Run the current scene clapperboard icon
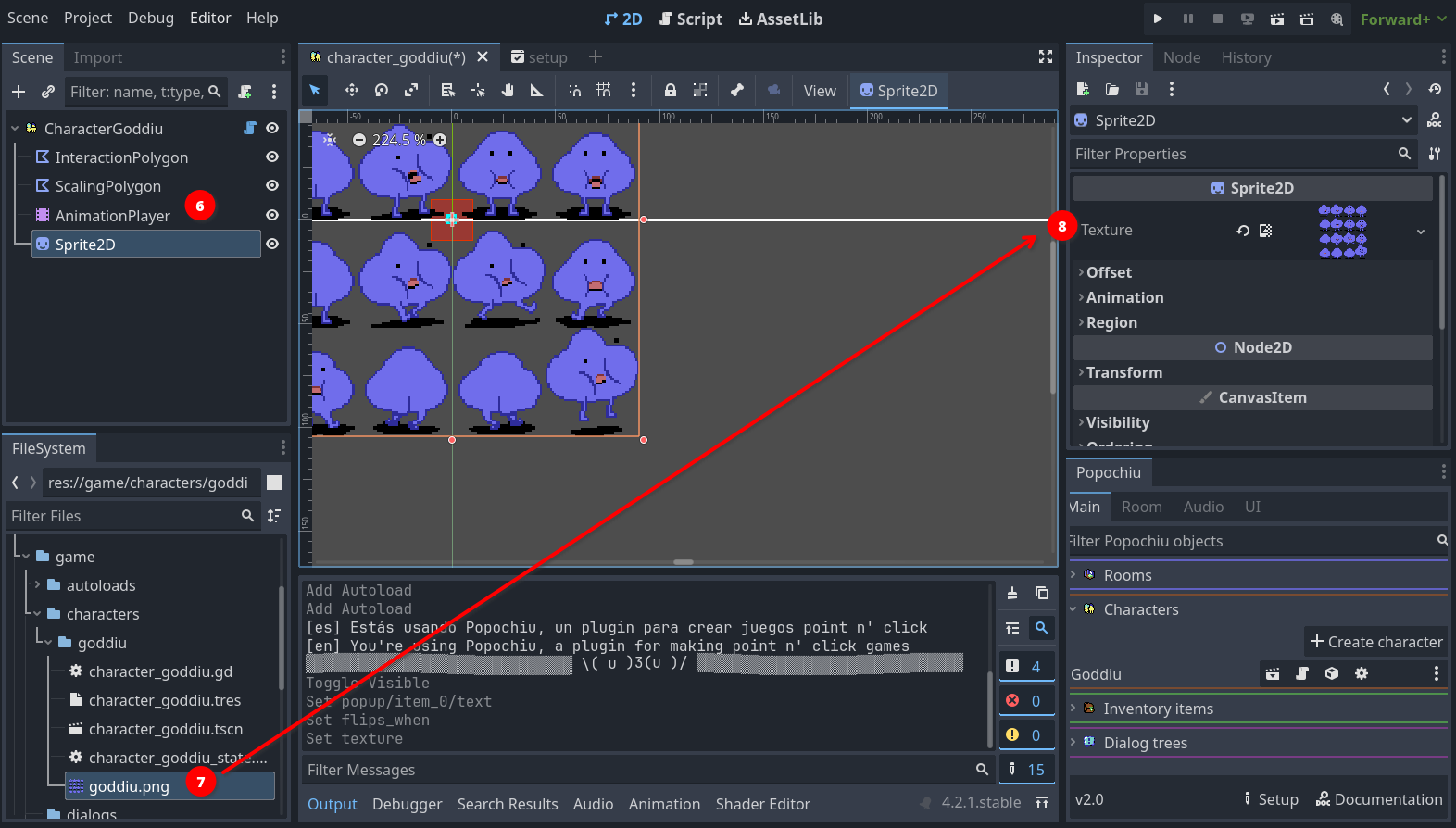The width and height of the screenshot is (1456, 828). point(1276,19)
